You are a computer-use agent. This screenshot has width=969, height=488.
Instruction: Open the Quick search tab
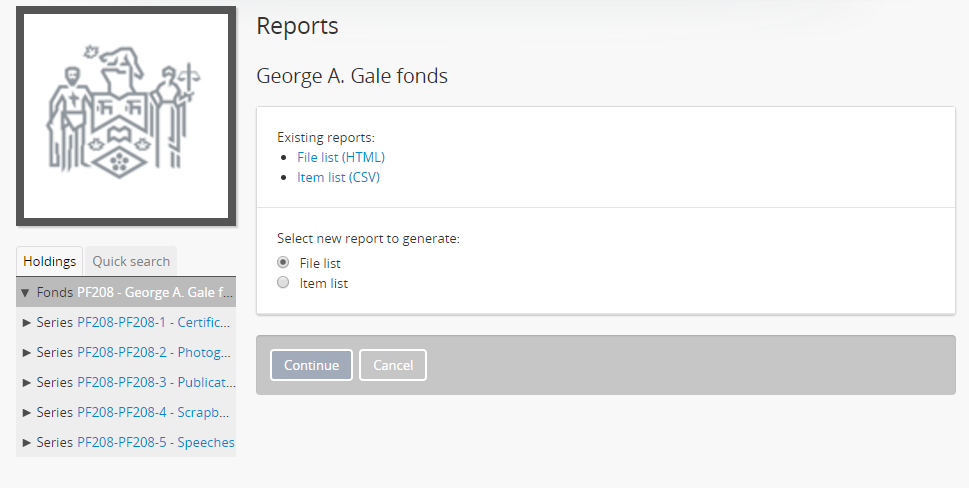click(131, 261)
